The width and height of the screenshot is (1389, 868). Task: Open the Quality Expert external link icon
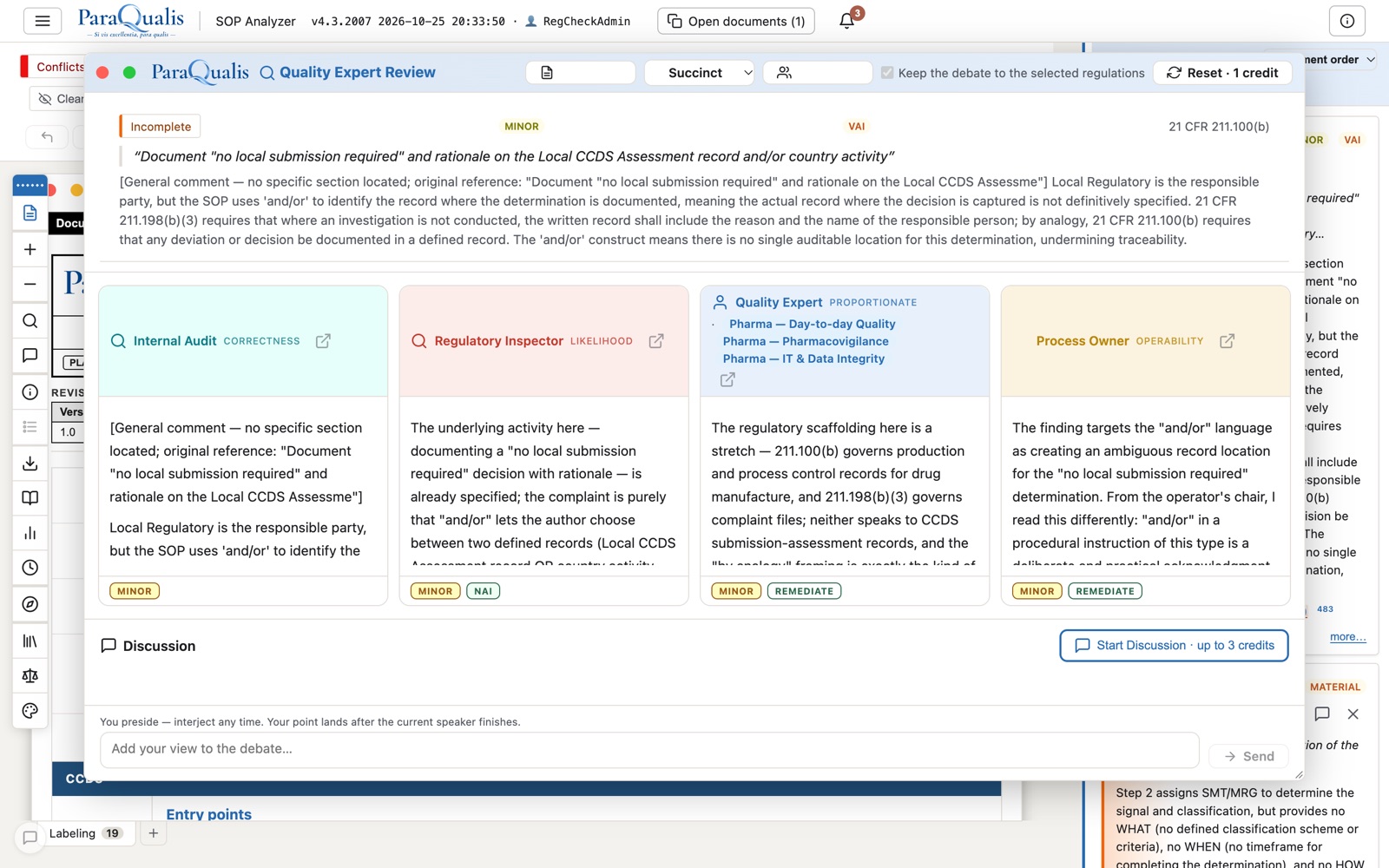coord(727,379)
